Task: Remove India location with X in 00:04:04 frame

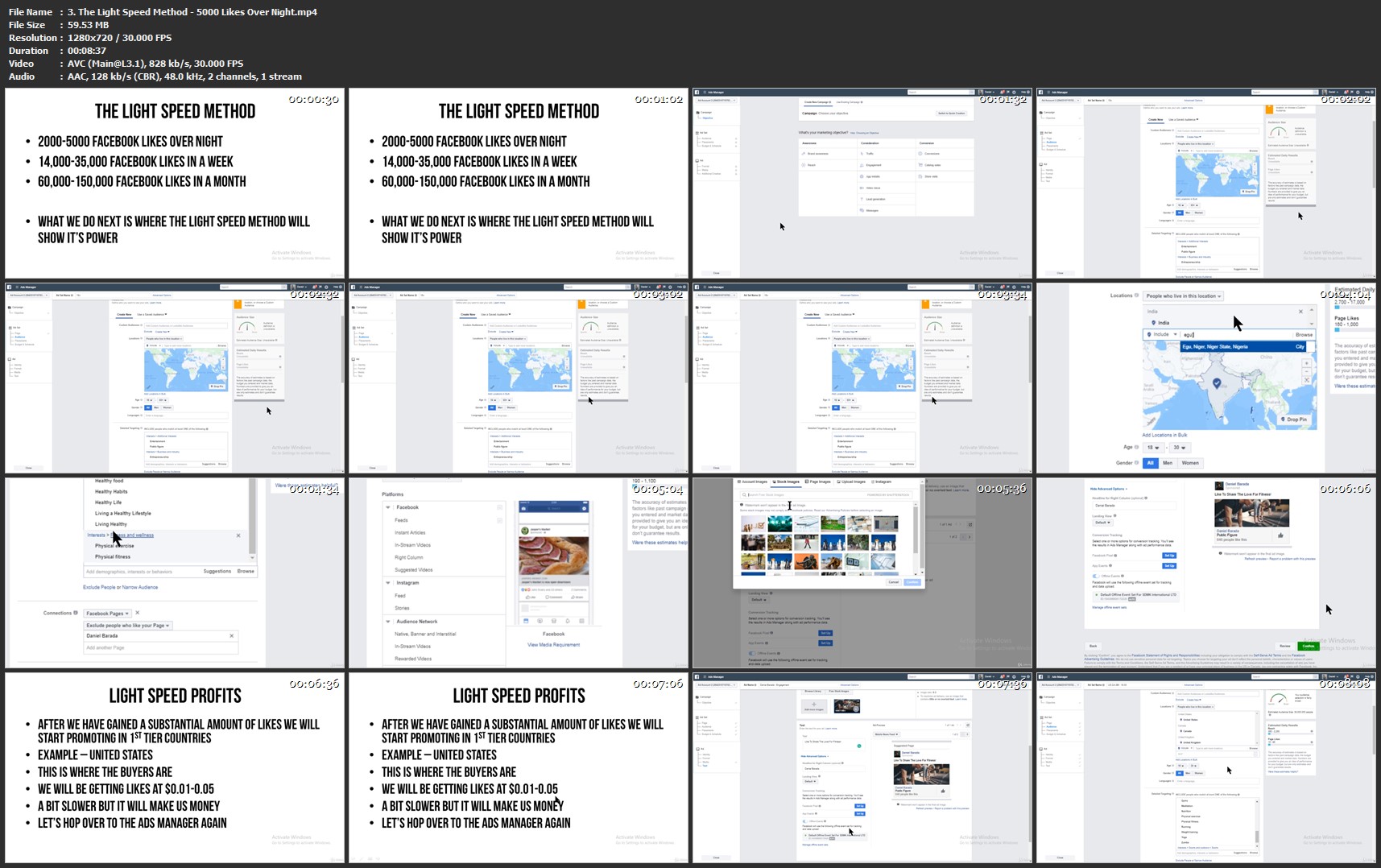Action: (x=1300, y=312)
